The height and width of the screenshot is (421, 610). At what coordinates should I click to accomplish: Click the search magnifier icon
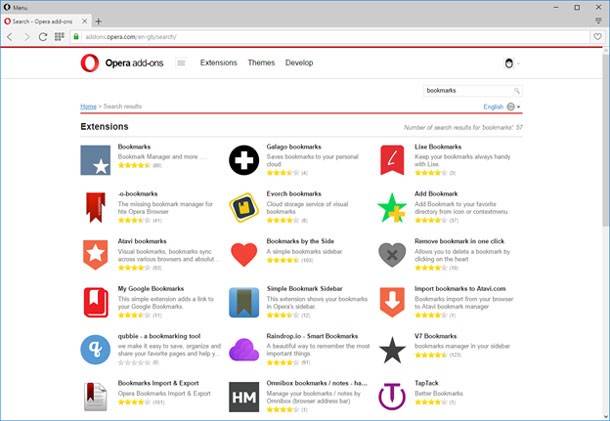(x=517, y=91)
